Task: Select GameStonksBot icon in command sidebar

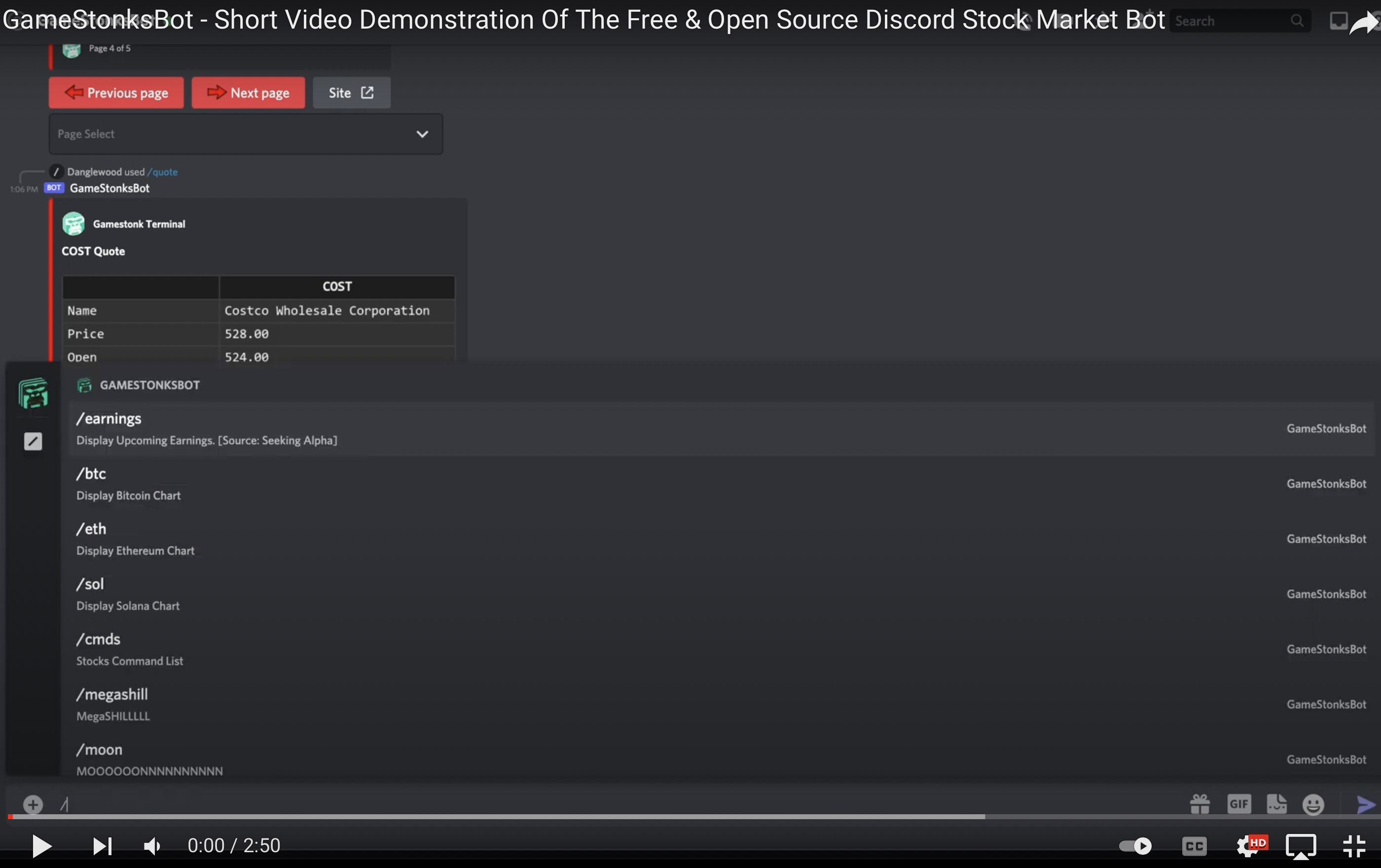Action: (x=33, y=393)
